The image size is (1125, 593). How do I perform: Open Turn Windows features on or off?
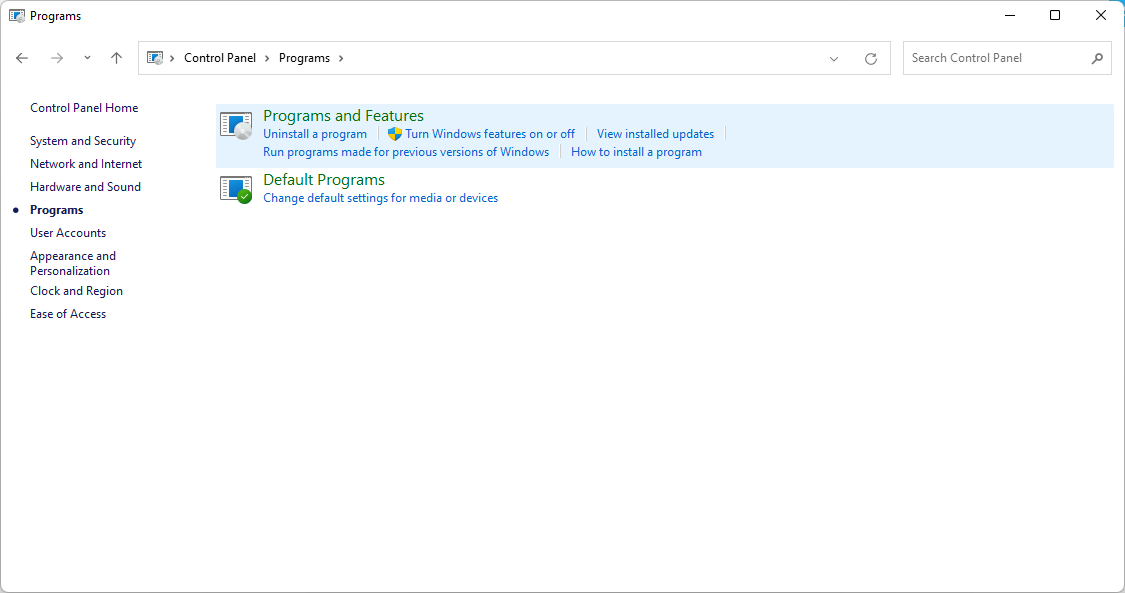coord(481,134)
